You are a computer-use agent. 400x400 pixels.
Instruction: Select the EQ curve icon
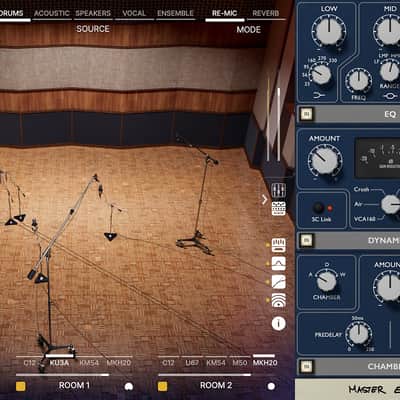click(x=278, y=263)
